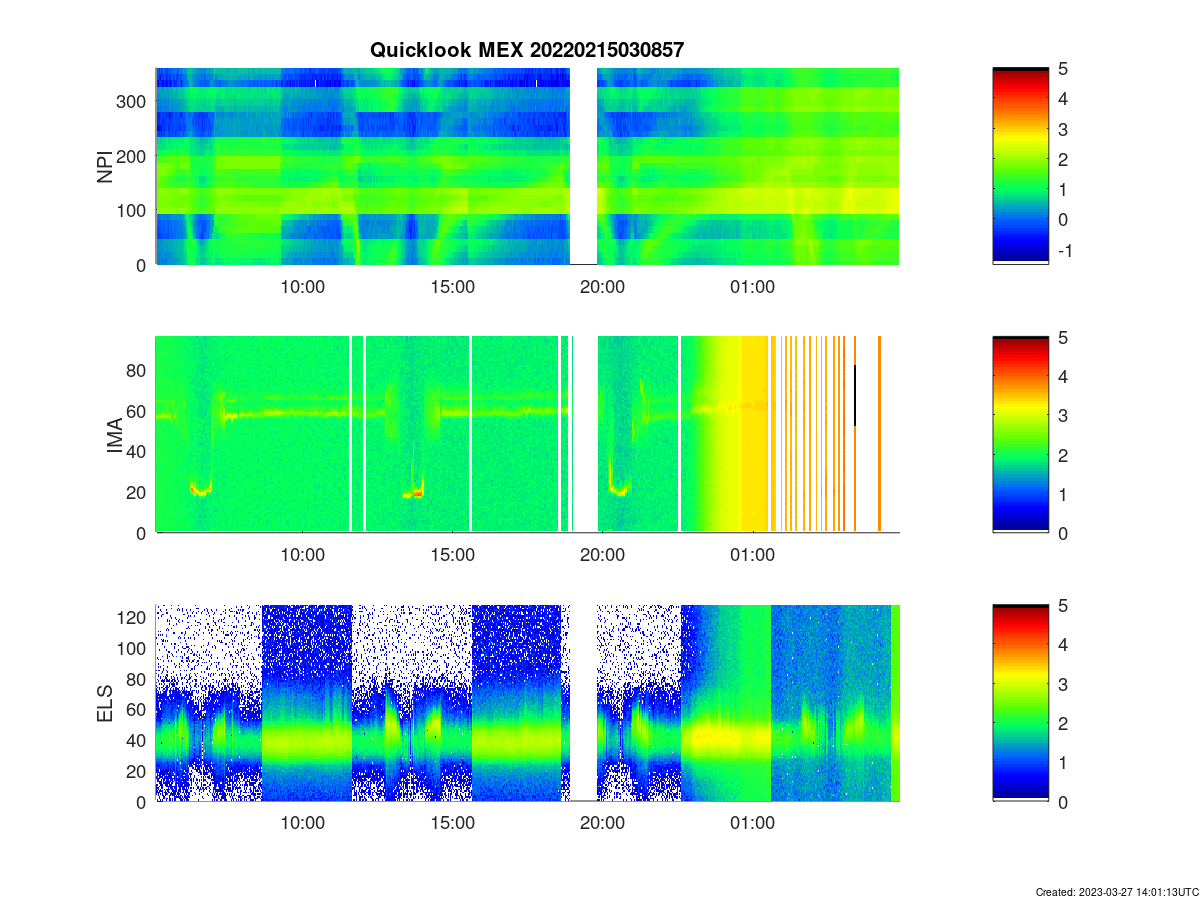This screenshot has height=900, width=1200.
Task: Click the "Created: 2023-03-27 14:01:13UTC" footer text
Action: point(1115,891)
